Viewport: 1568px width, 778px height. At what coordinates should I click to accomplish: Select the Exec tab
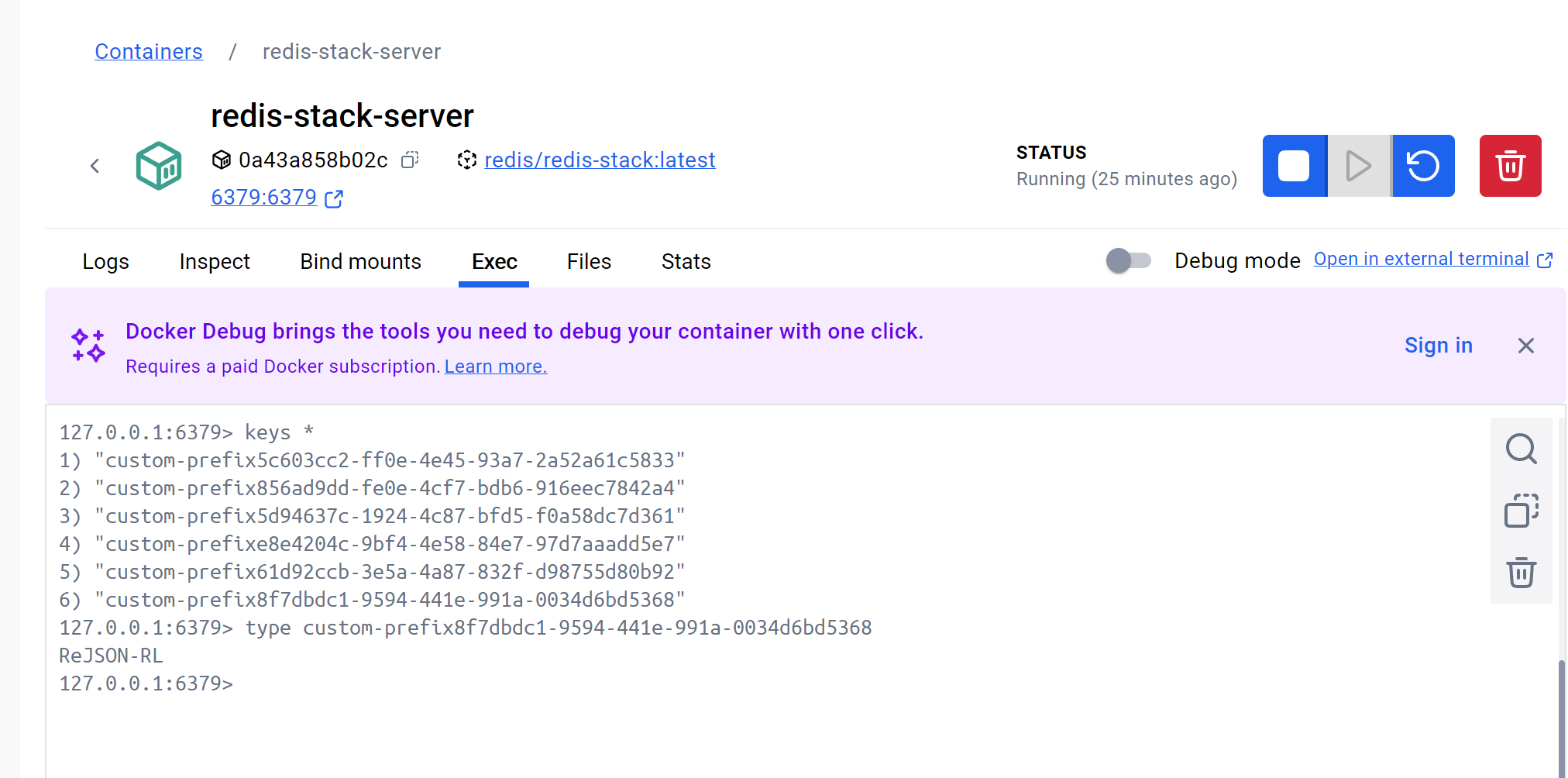point(494,262)
